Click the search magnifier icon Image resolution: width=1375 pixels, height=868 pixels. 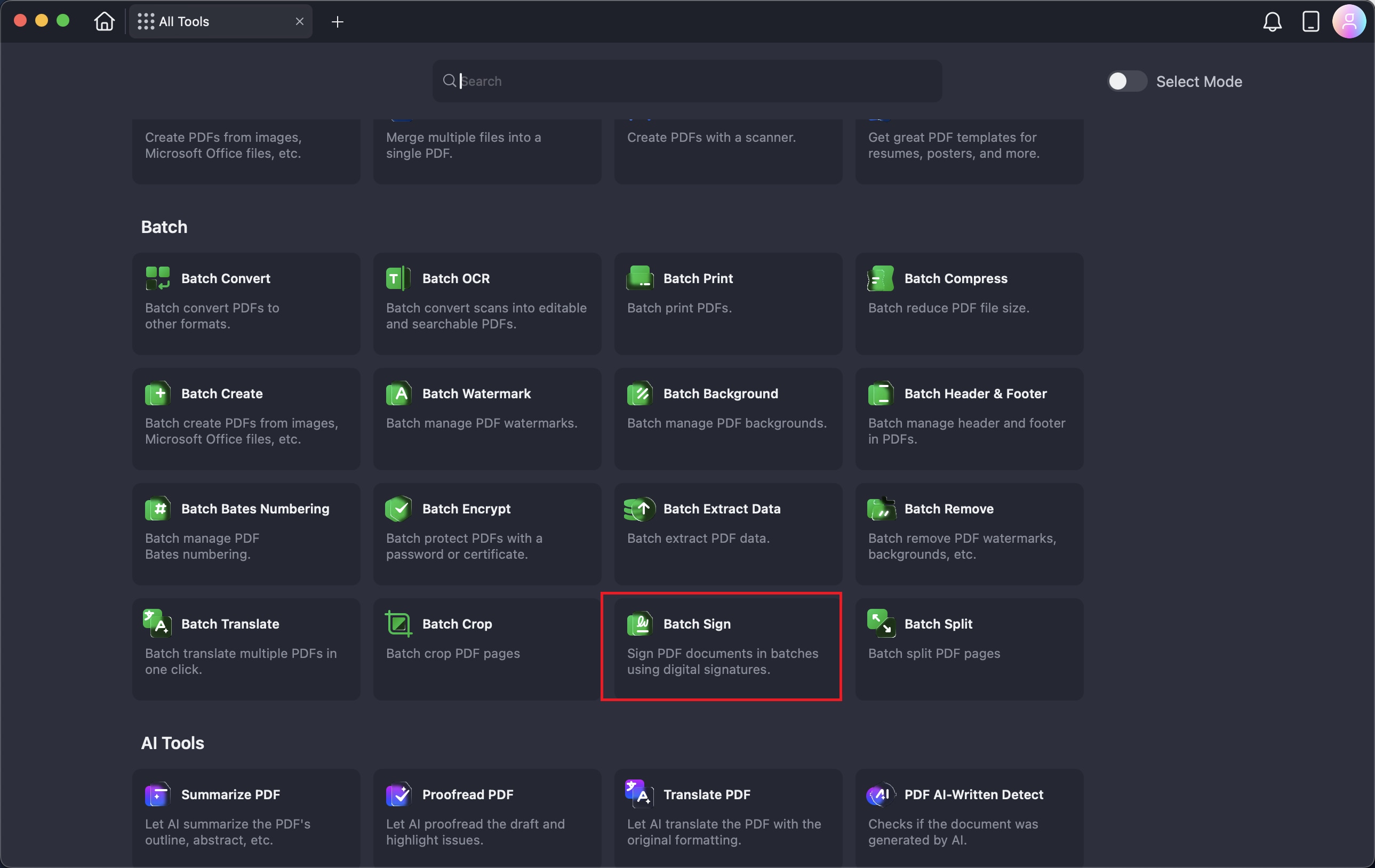coord(450,81)
